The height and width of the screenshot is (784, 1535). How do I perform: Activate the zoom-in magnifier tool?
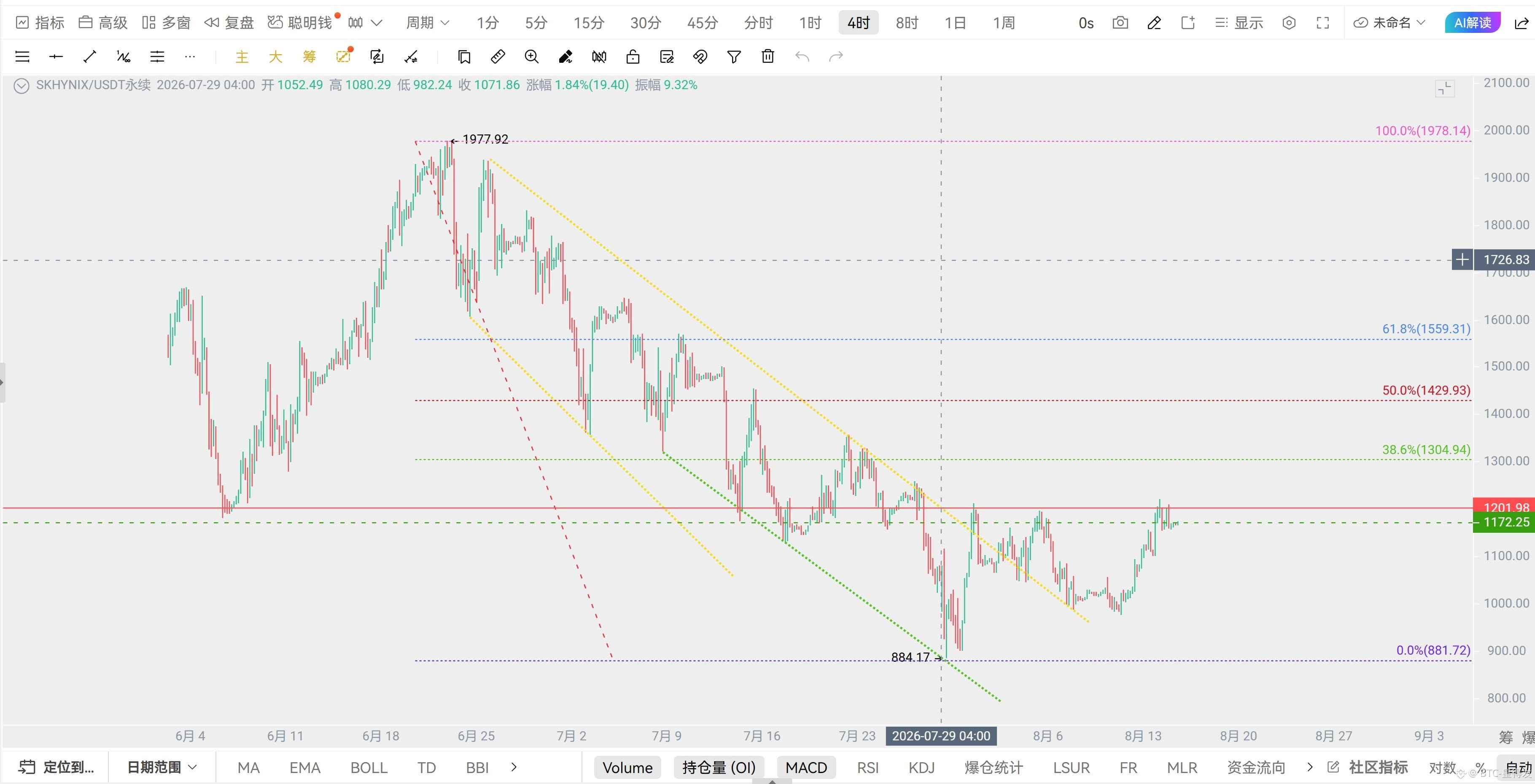[531, 56]
